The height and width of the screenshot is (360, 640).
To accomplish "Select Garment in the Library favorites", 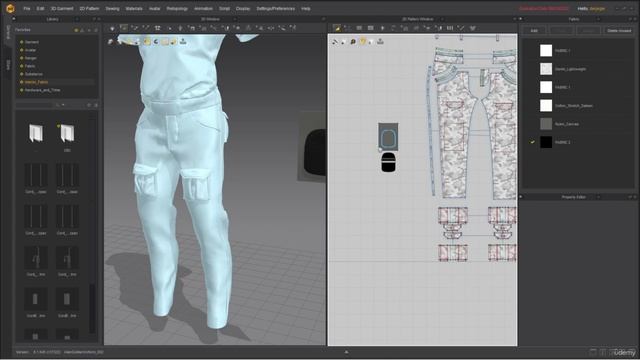I will pos(32,42).
